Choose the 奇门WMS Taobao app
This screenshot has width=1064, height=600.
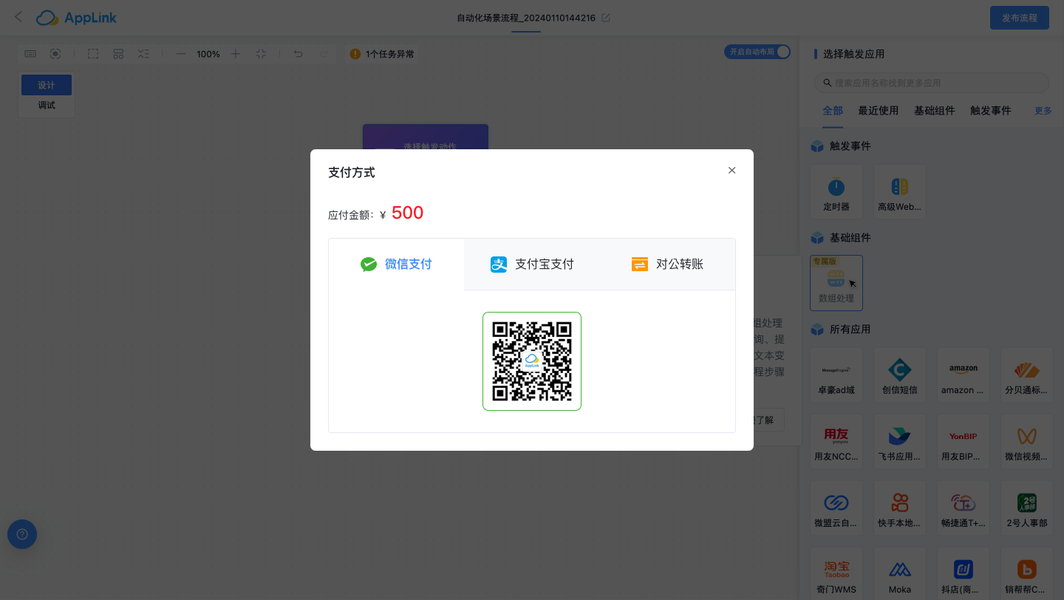click(x=836, y=574)
